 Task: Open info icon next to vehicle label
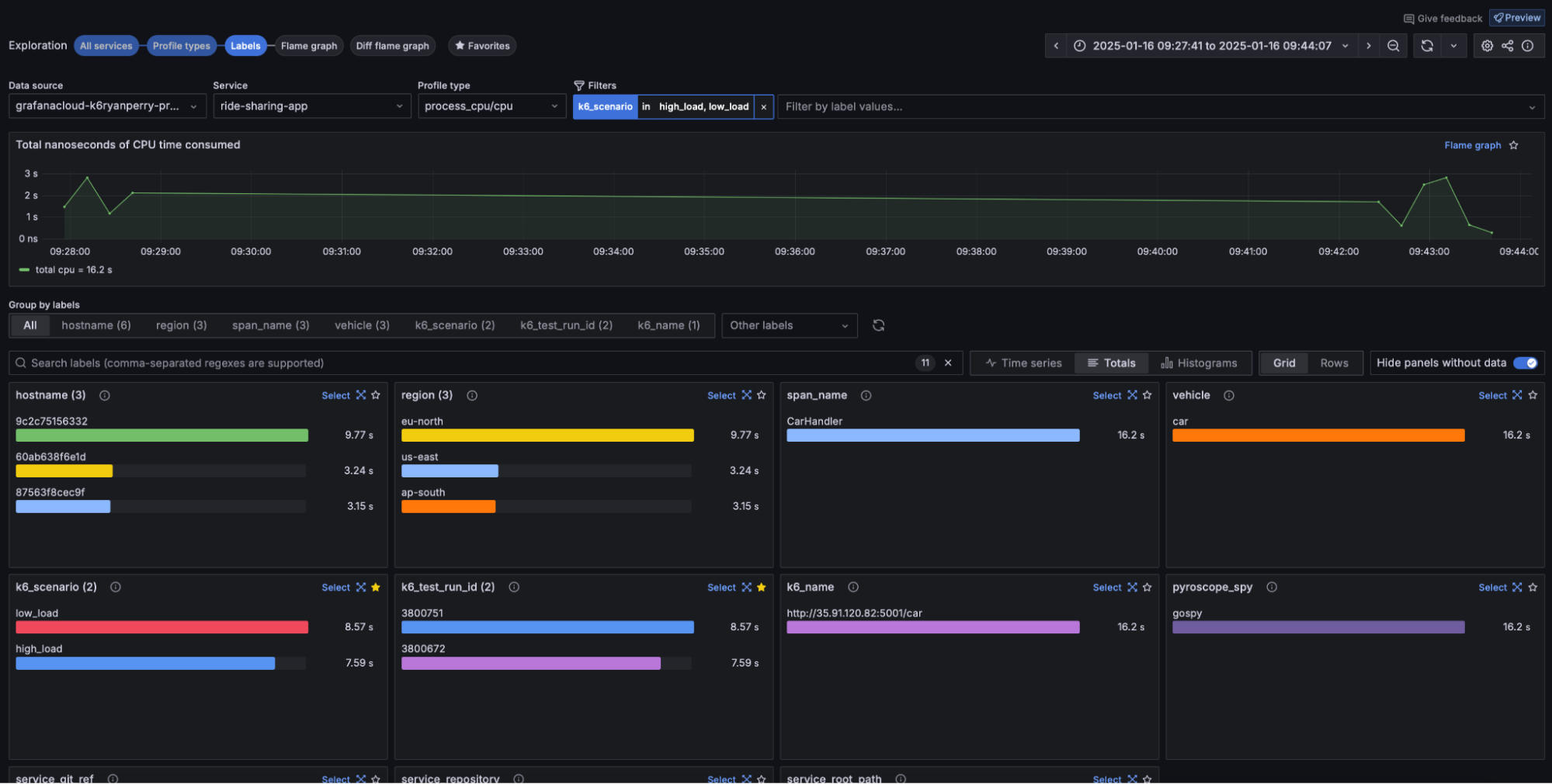click(1229, 395)
